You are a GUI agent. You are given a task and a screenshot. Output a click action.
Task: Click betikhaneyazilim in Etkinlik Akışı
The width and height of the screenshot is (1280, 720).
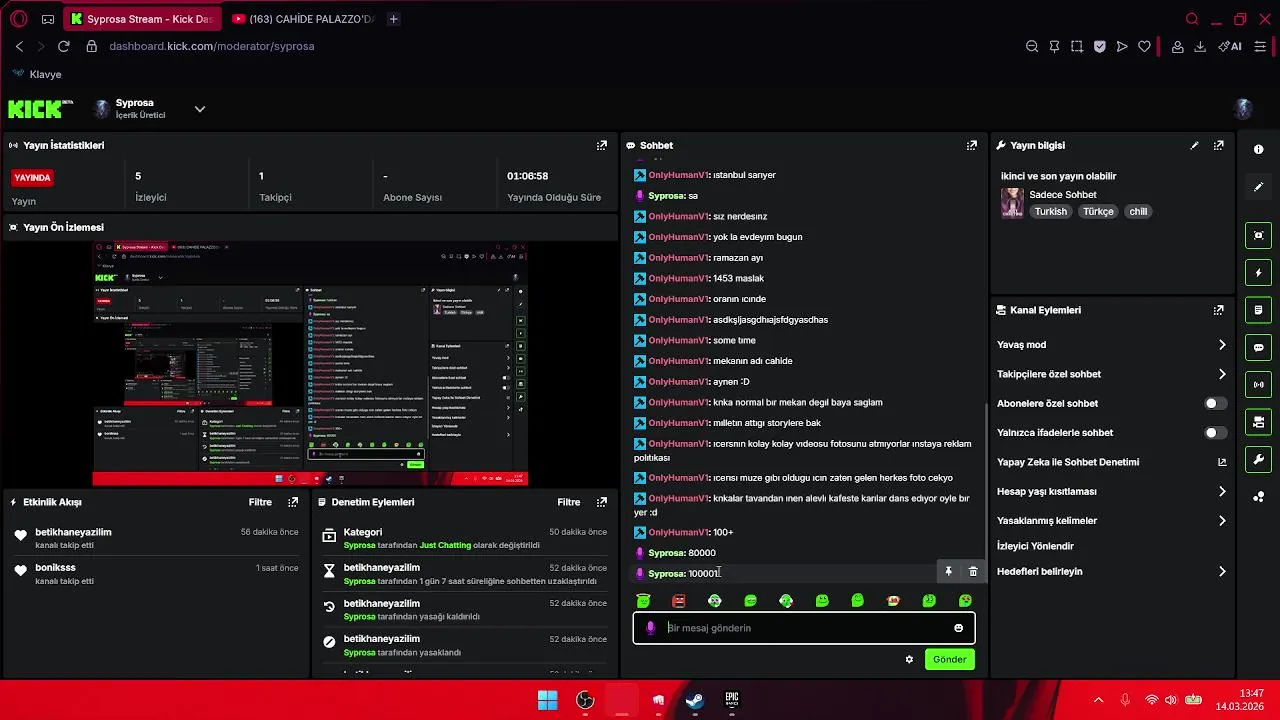tap(73, 532)
